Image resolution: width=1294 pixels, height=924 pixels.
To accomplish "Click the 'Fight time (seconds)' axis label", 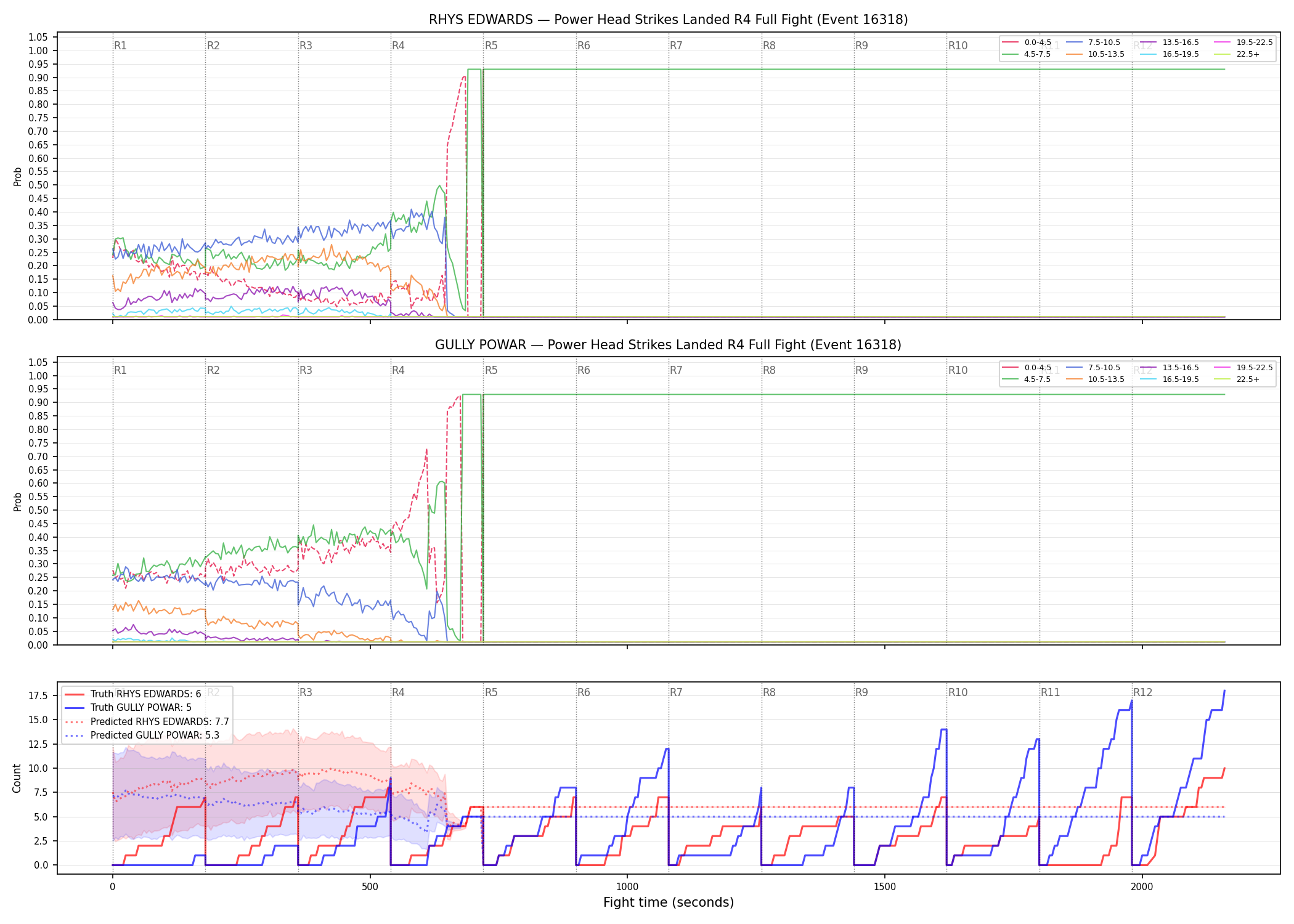I will tap(669, 902).
